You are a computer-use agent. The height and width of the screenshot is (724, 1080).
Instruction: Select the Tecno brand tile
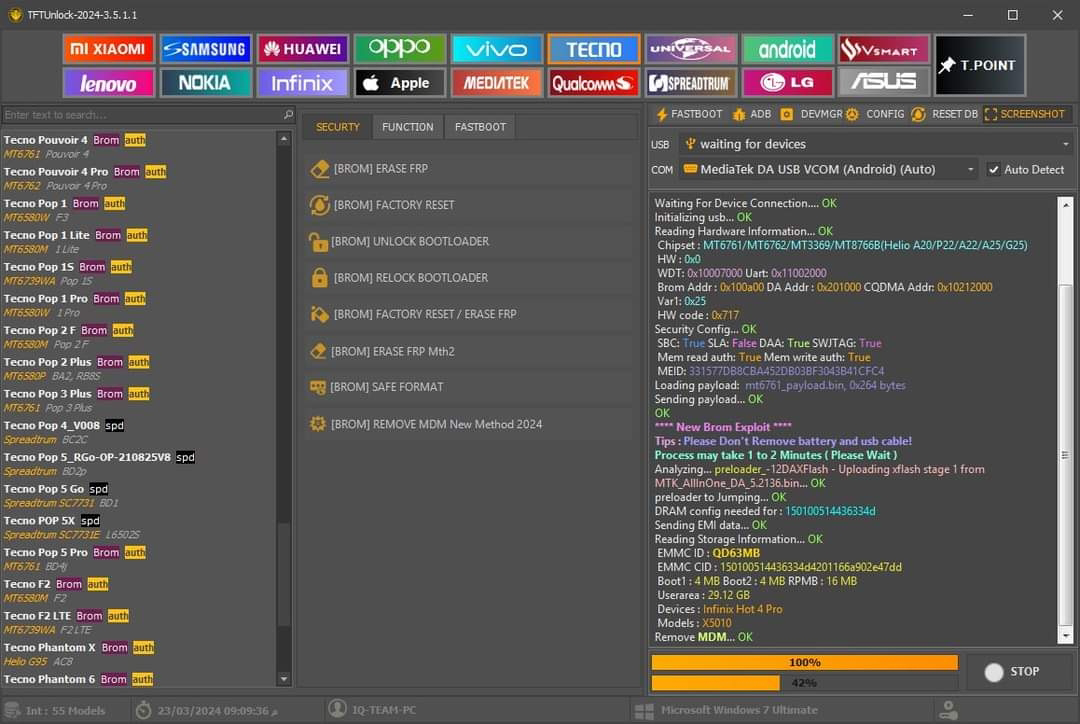[594, 49]
